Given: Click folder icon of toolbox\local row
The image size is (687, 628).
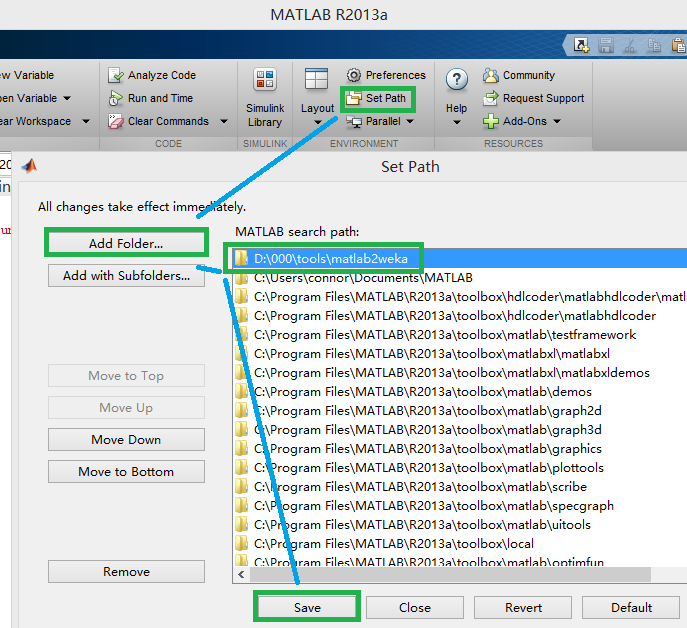Looking at the screenshot, I should (x=241, y=543).
